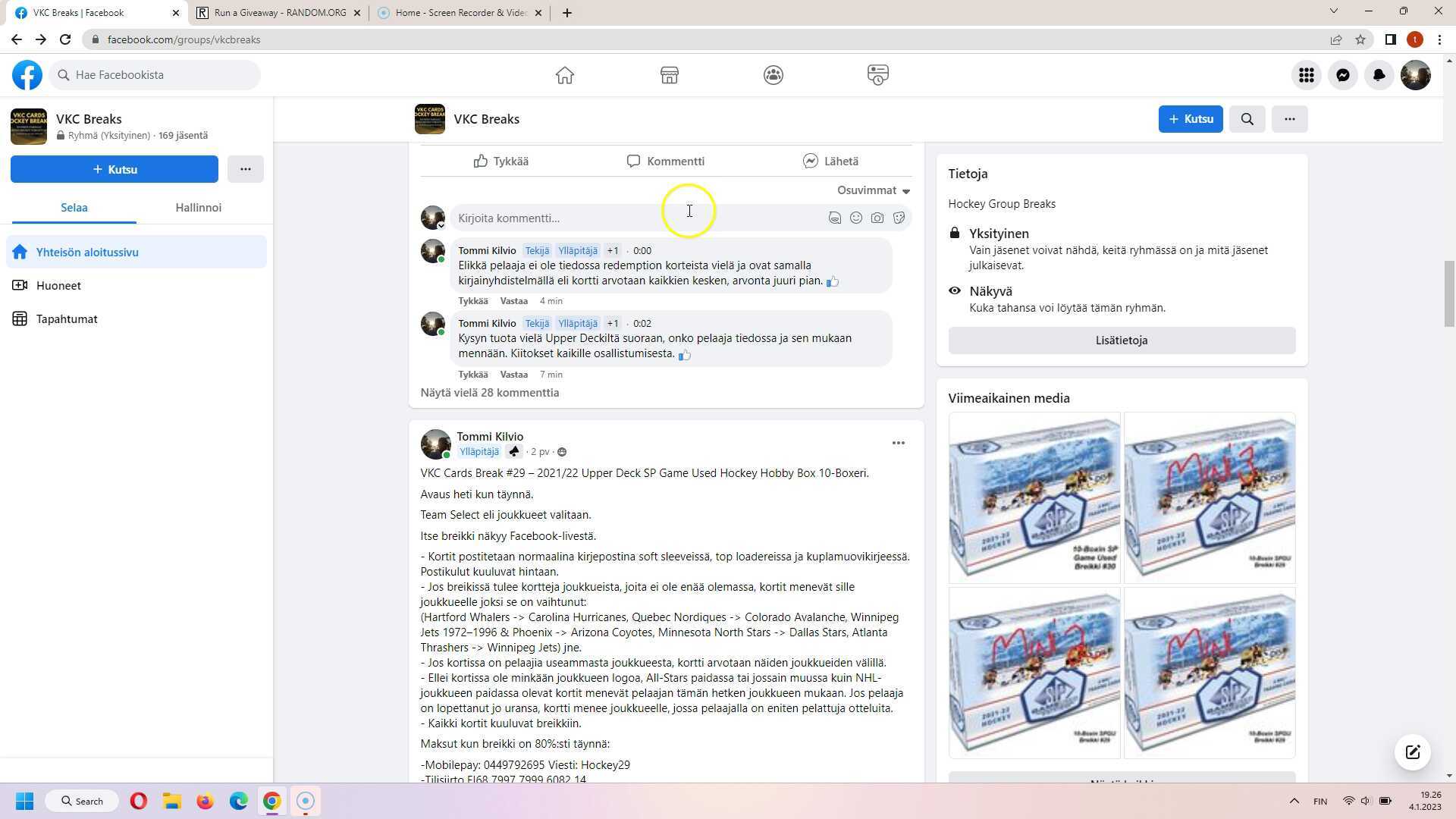
Task: Switch to the Hallinnoi tab
Action: (x=198, y=208)
